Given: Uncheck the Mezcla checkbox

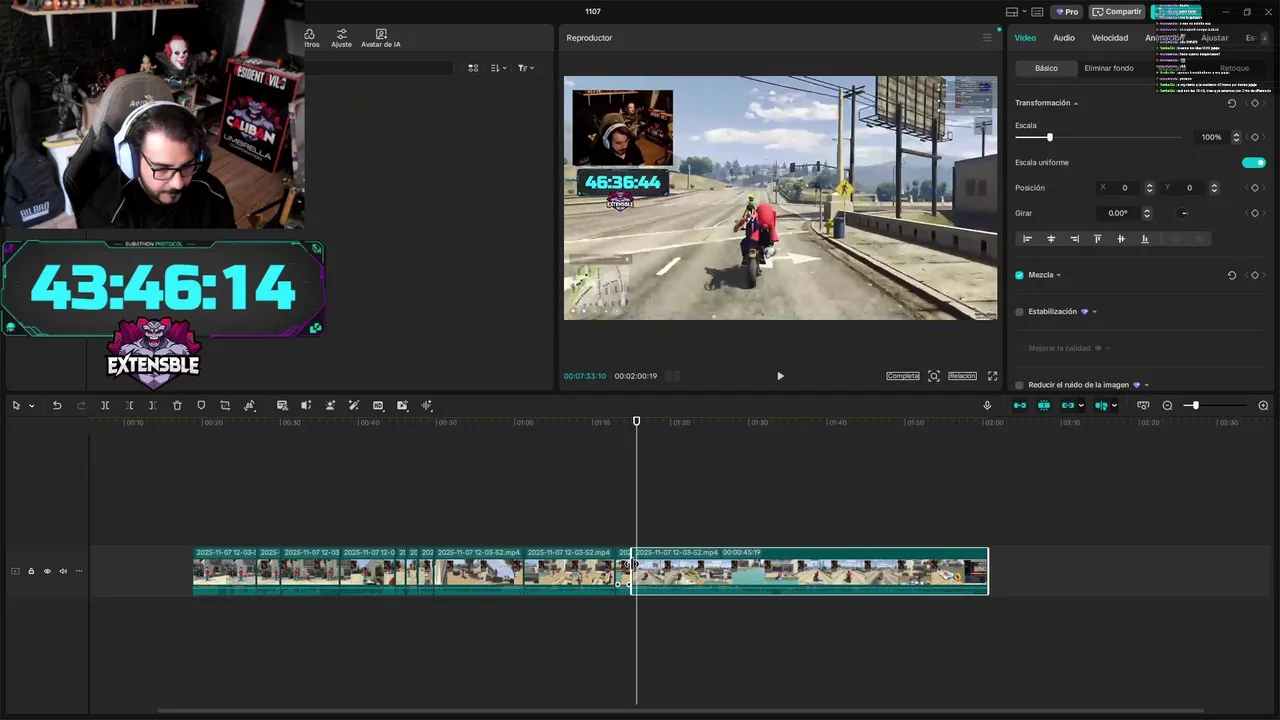Looking at the screenshot, I should point(1020,275).
